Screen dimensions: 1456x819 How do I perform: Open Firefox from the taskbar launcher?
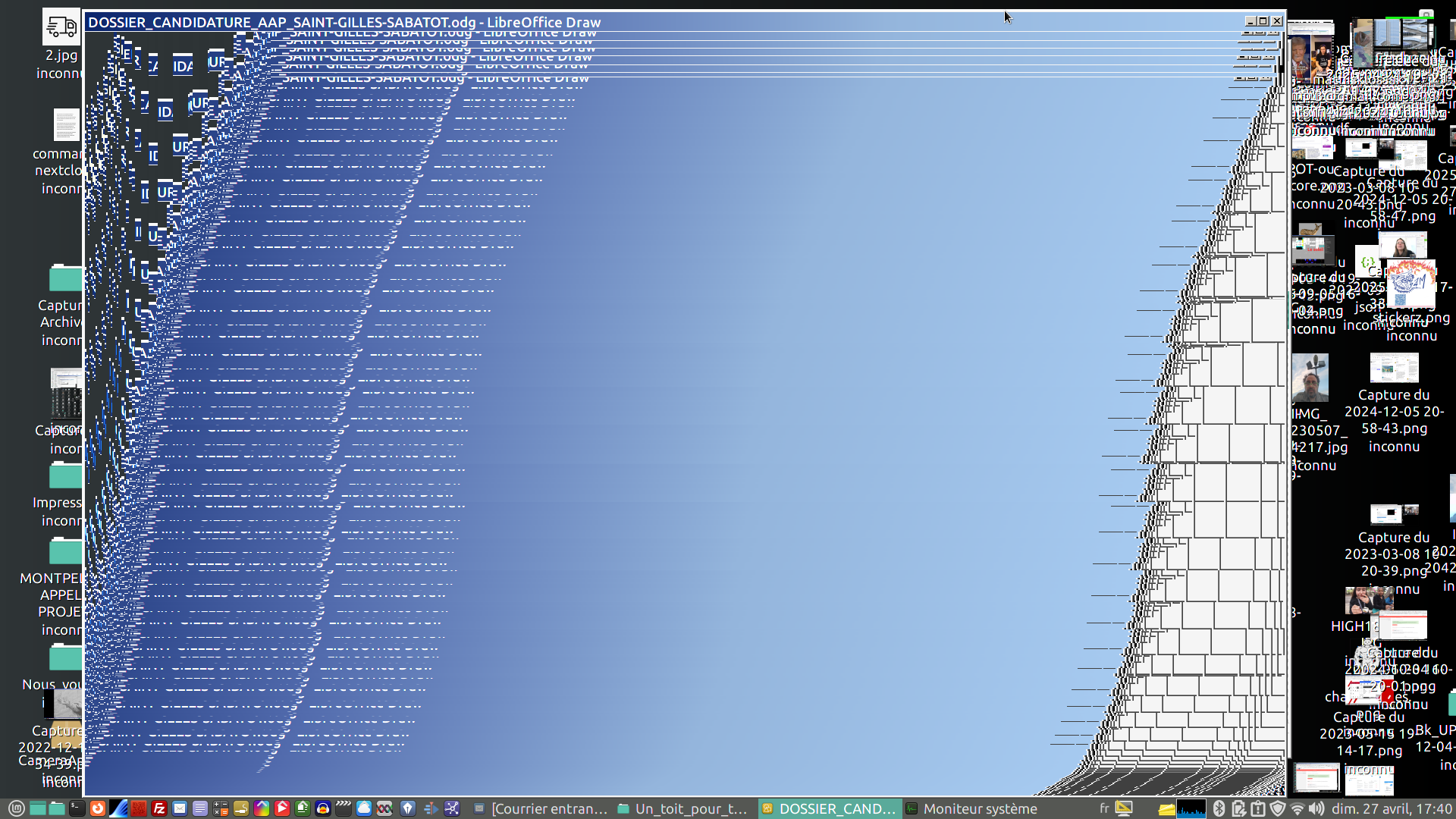click(98, 808)
